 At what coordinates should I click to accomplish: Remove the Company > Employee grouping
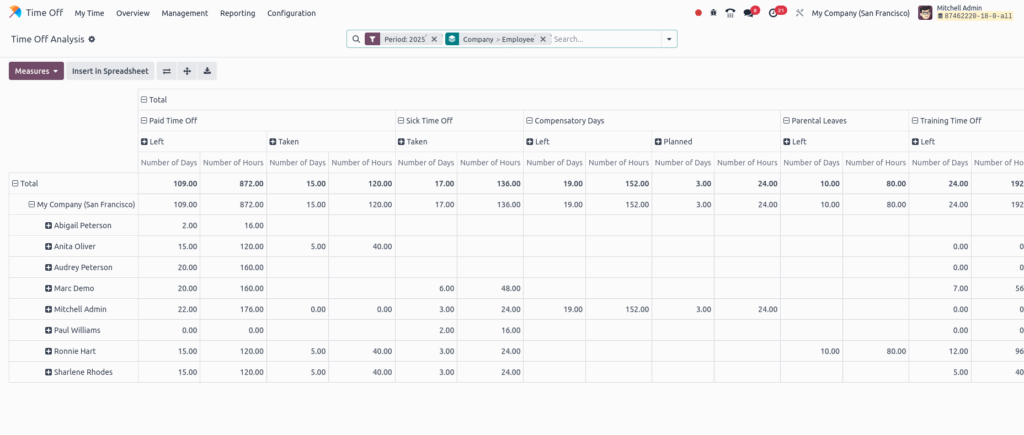tap(543, 39)
